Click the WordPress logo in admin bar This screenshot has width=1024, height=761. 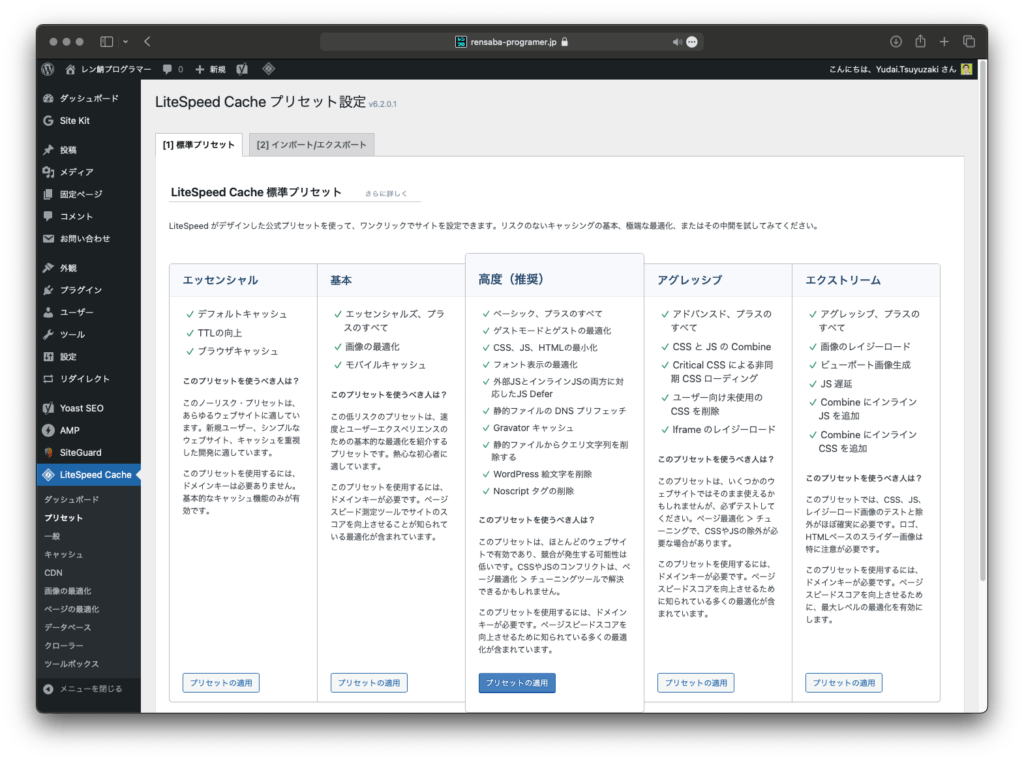tap(47, 69)
